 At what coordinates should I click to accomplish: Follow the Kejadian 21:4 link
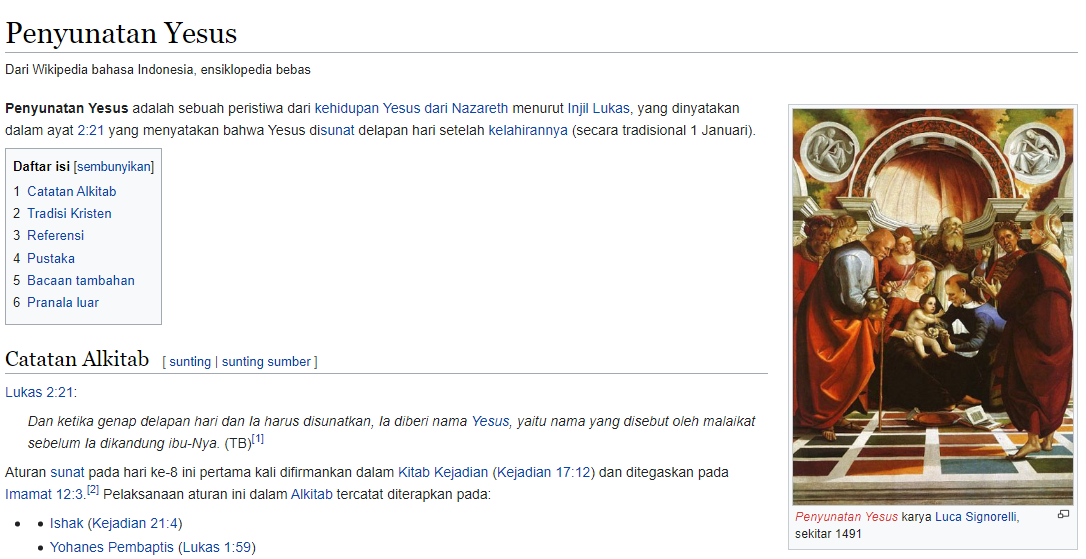tap(135, 524)
